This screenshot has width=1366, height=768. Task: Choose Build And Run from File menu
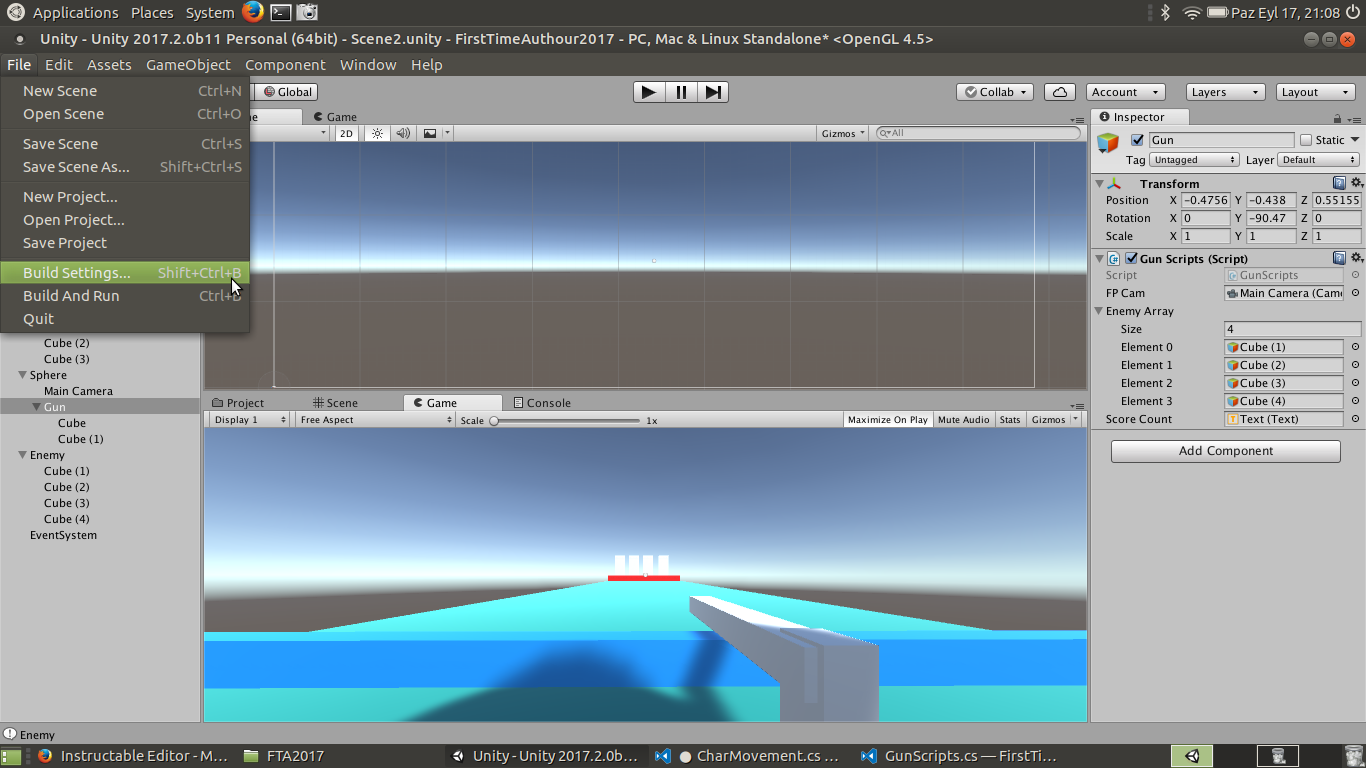[x=125, y=296]
